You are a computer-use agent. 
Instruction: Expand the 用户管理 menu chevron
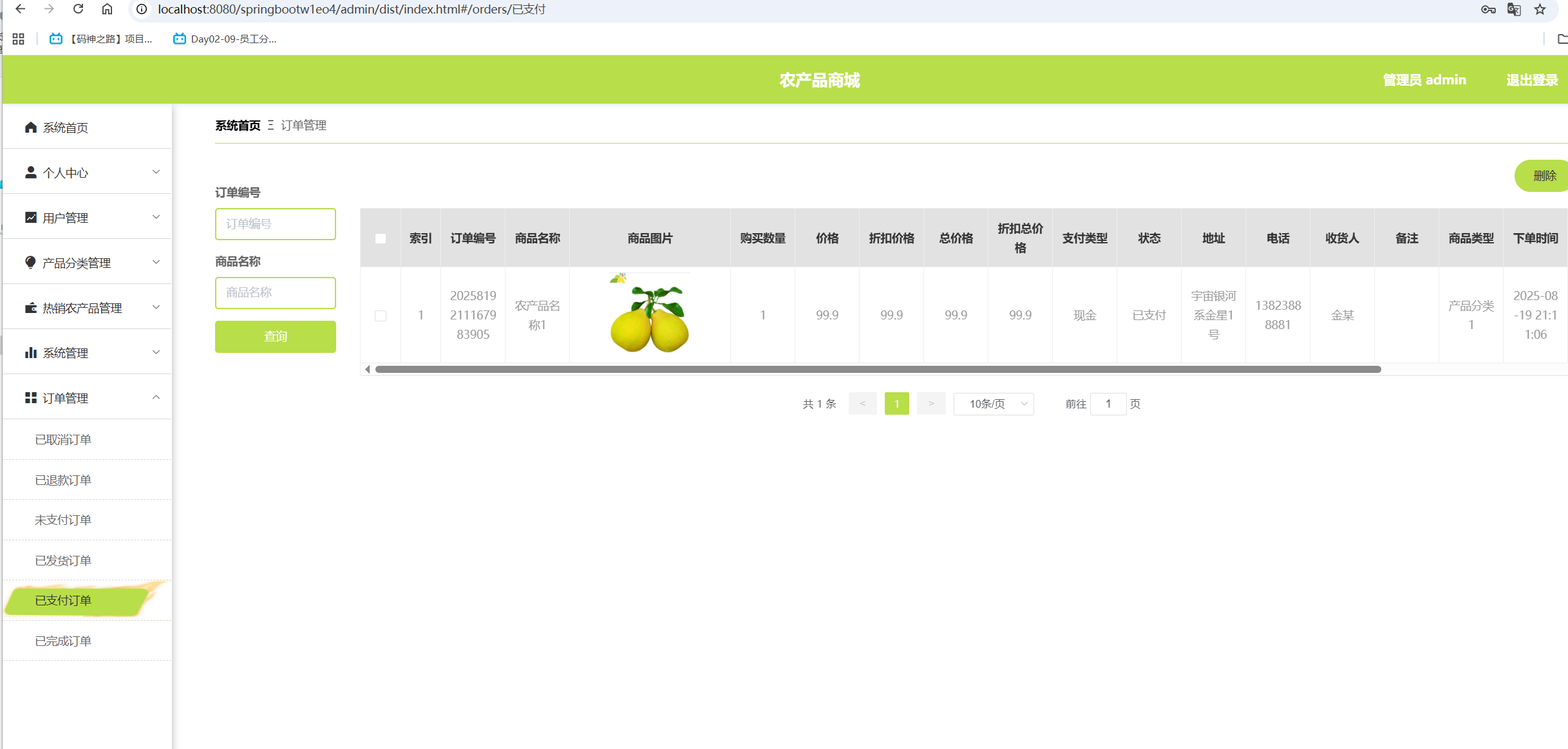coord(156,217)
